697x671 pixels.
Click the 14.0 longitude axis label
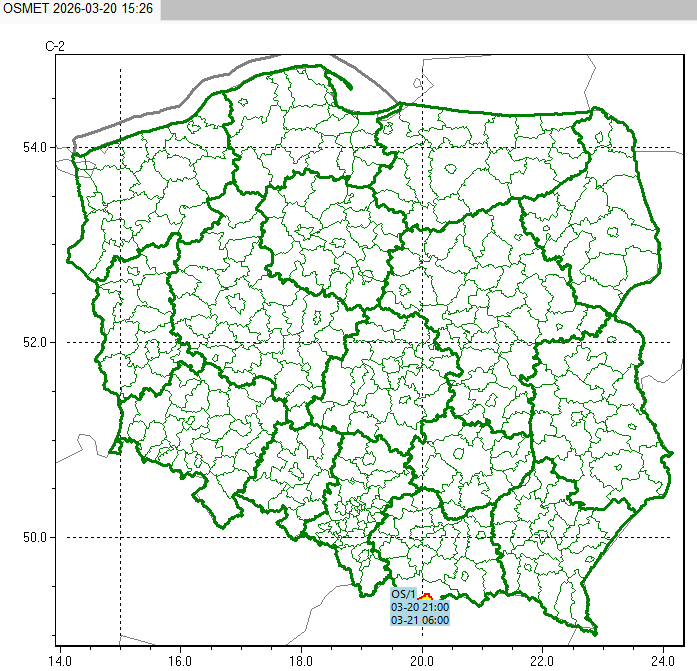coord(59,660)
